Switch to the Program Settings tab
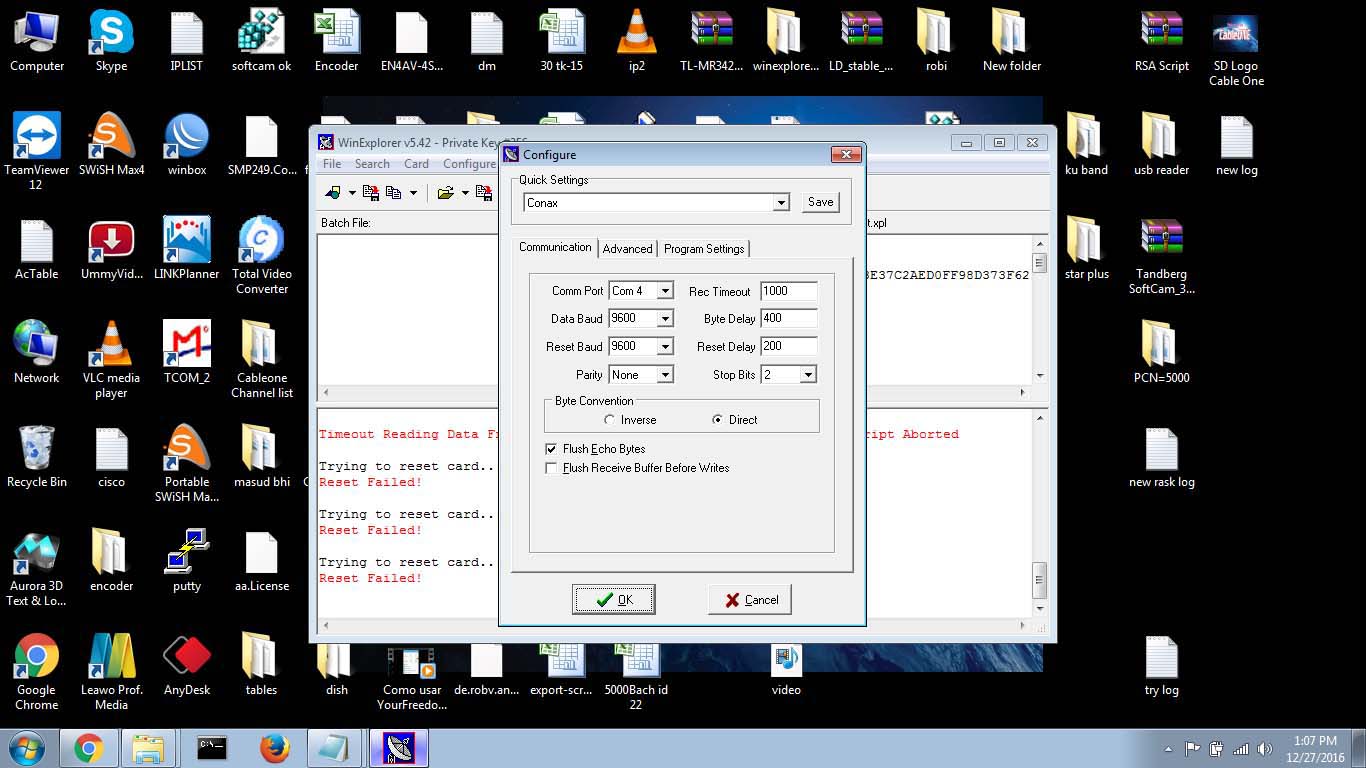 click(704, 249)
